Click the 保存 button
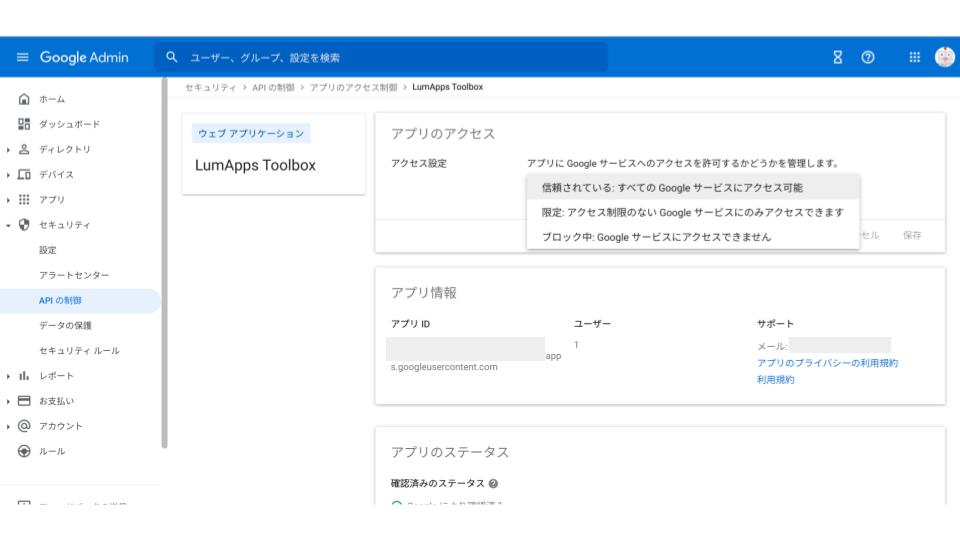The width and height of the screenshot is (960, 540). tap(912, 235)
